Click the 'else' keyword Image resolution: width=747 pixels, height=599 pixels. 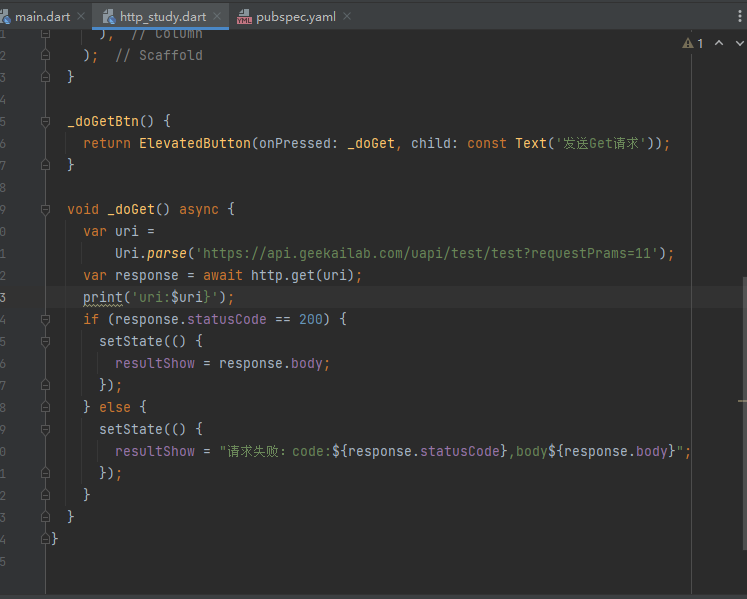115,407
